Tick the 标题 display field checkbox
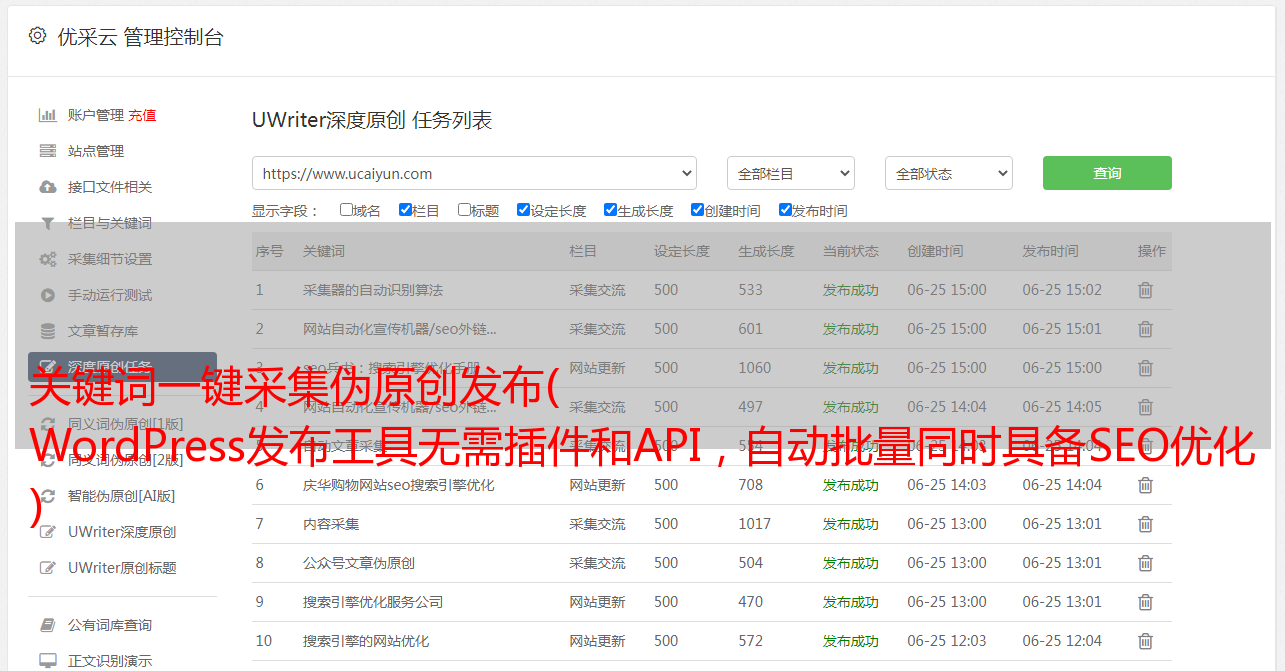 (x=464, y=210)
